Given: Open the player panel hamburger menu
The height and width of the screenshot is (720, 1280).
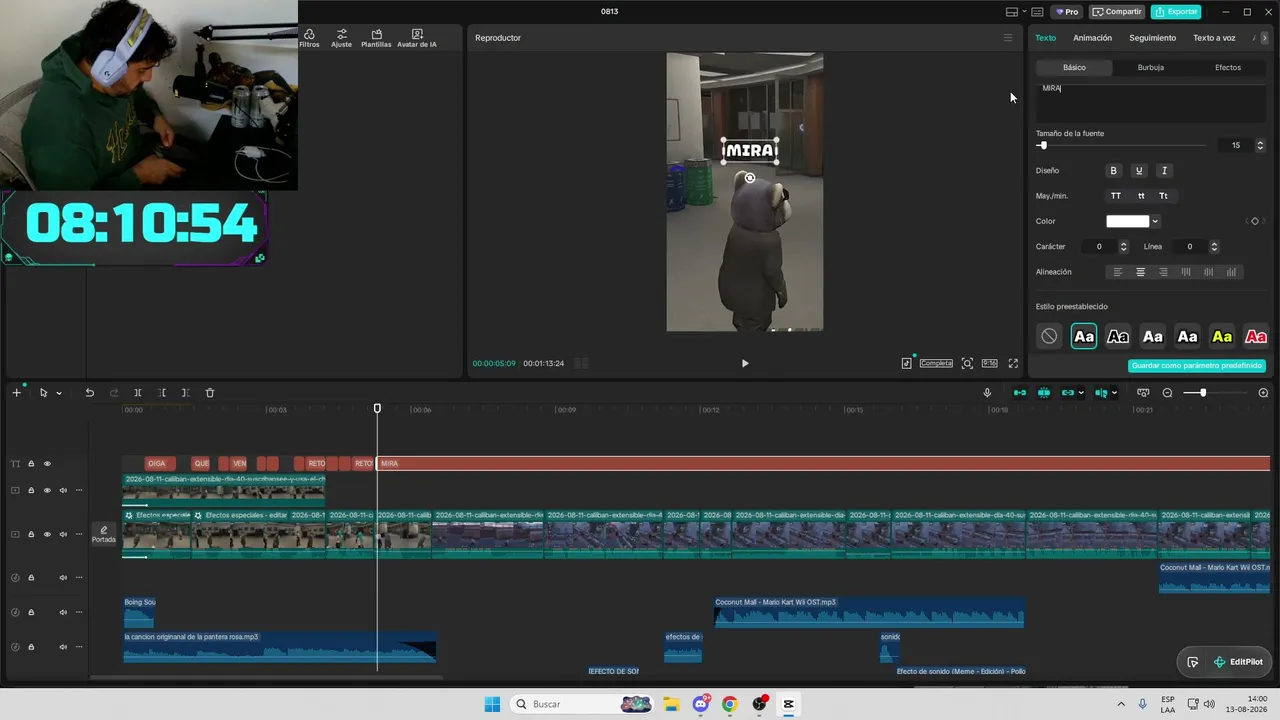Looking at the screenshot, I should point(1008,38).
